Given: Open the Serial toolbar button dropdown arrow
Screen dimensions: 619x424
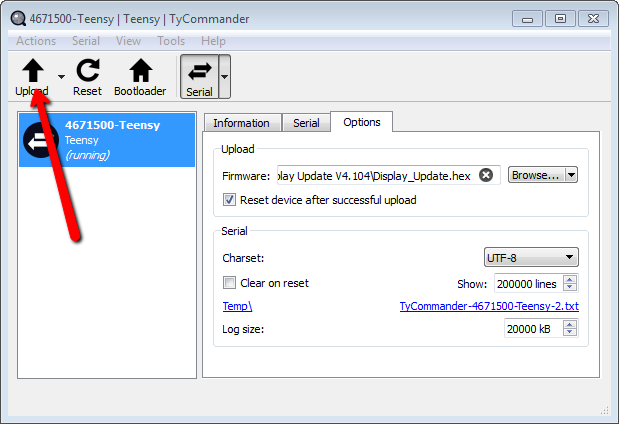Looking at the screenshot, I should pyautogui.click(x=224, y=77).
